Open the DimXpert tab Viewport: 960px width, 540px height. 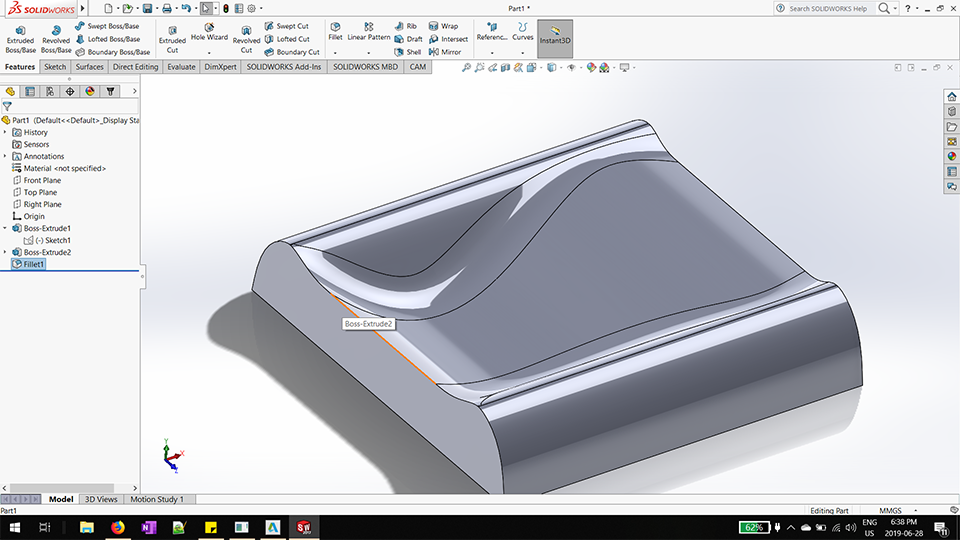220,67
